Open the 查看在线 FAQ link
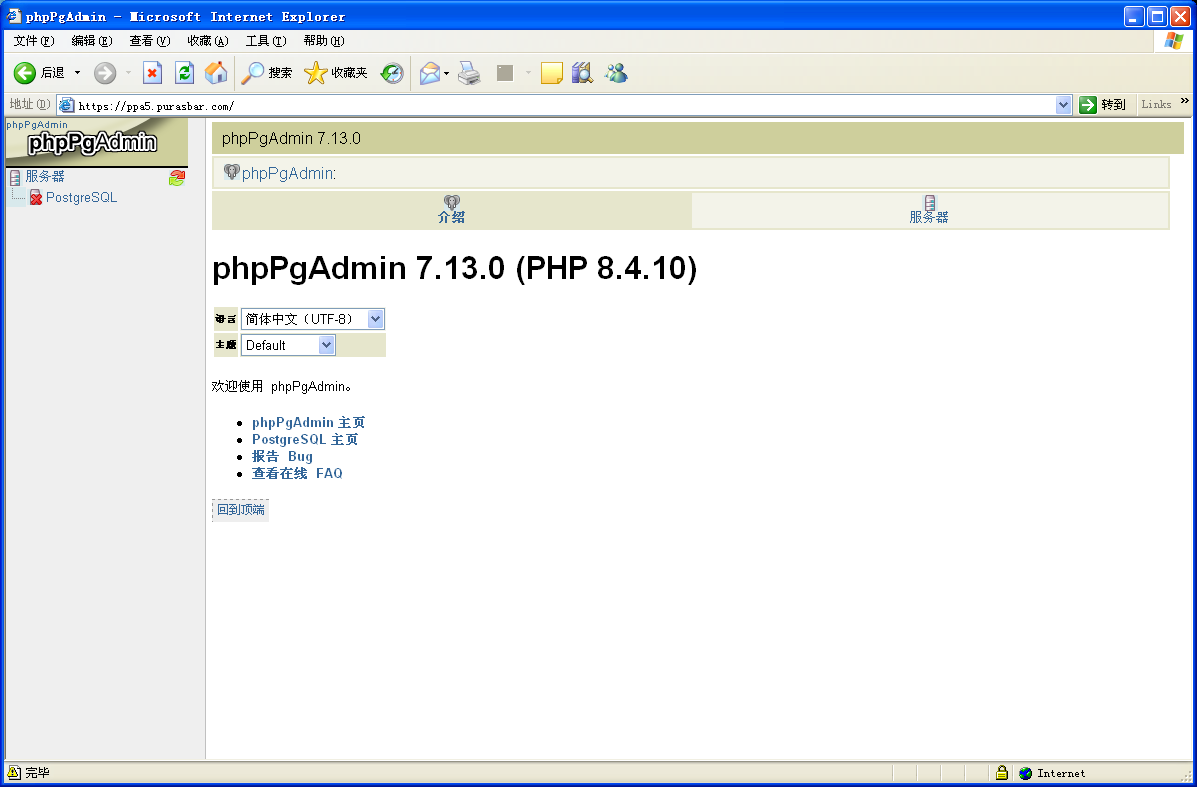Image resolution: width=1197 pixels, height=787 pixels. [x=297, y=473]
